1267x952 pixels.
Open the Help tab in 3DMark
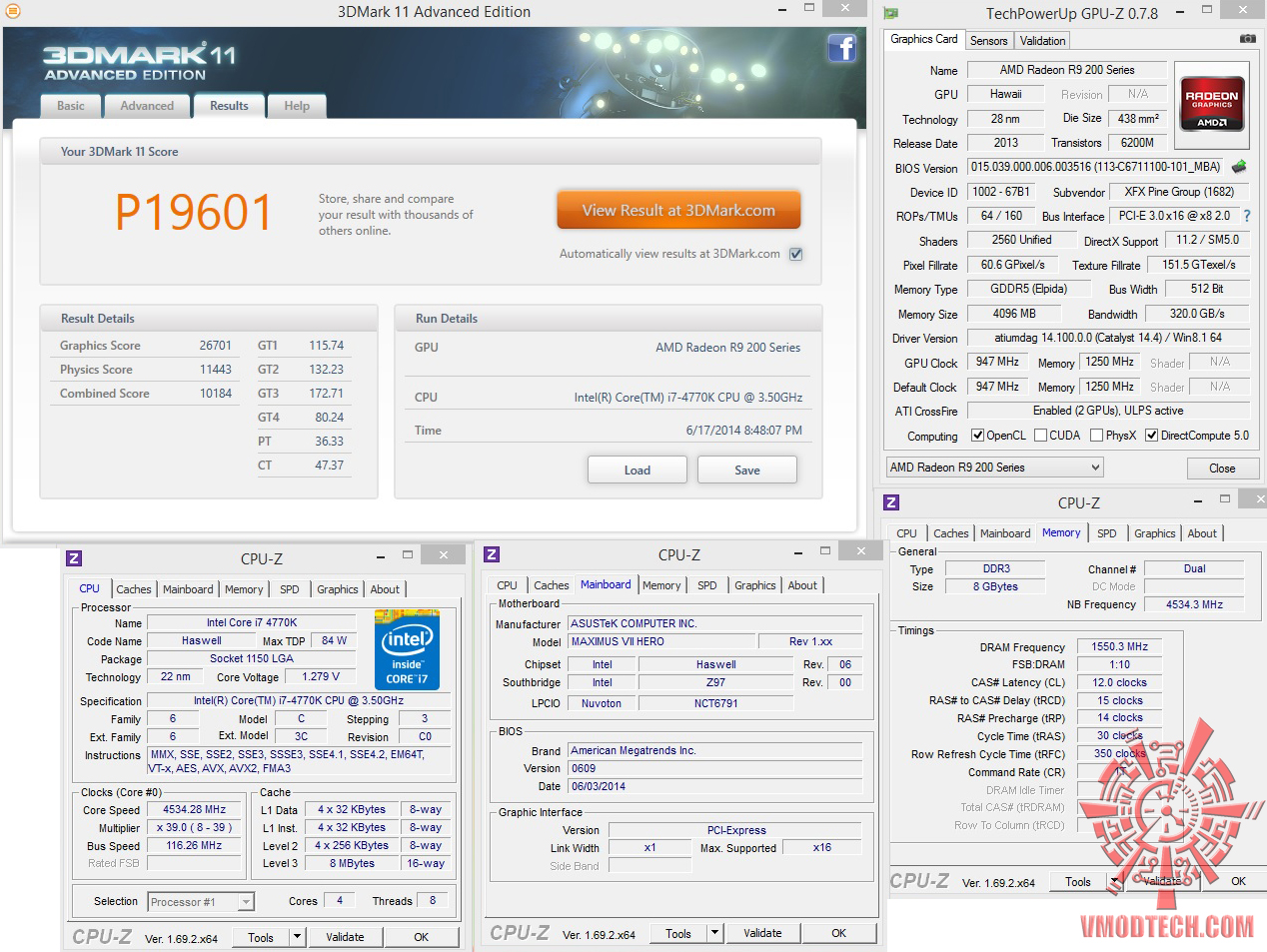[x=297, y=106]
